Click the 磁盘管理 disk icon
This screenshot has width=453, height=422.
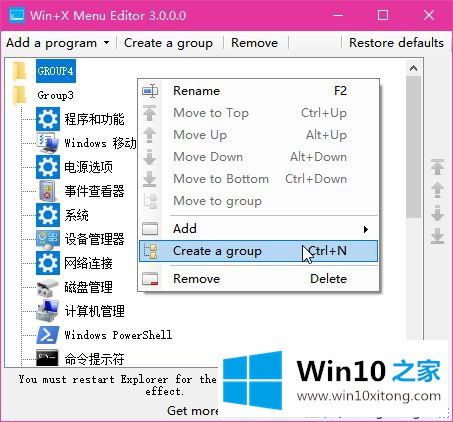coord(48,287)
